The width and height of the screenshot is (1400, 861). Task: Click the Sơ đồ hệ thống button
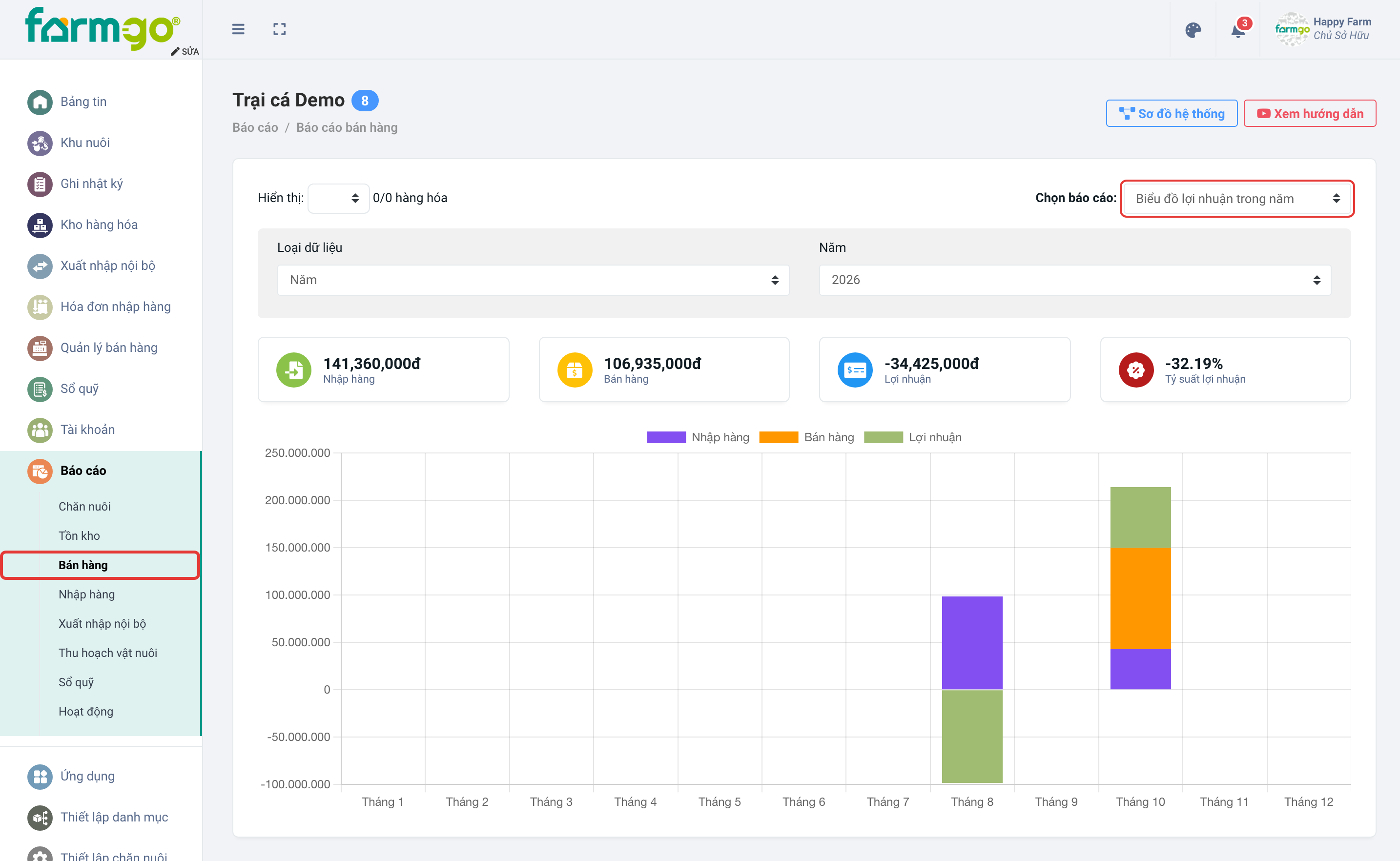(1171, 113)
